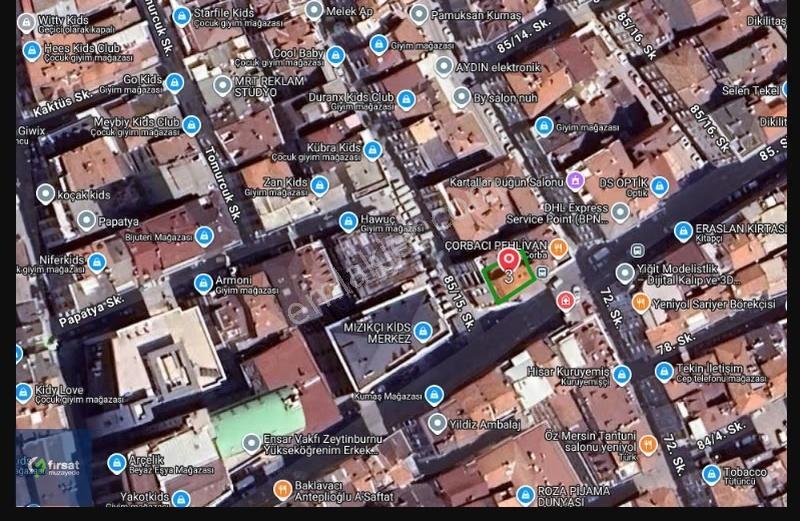Click the Yeniyol Sarıyer Börekçisi pin
This screenshot has height=521, width=800.
tap(641, 303)
